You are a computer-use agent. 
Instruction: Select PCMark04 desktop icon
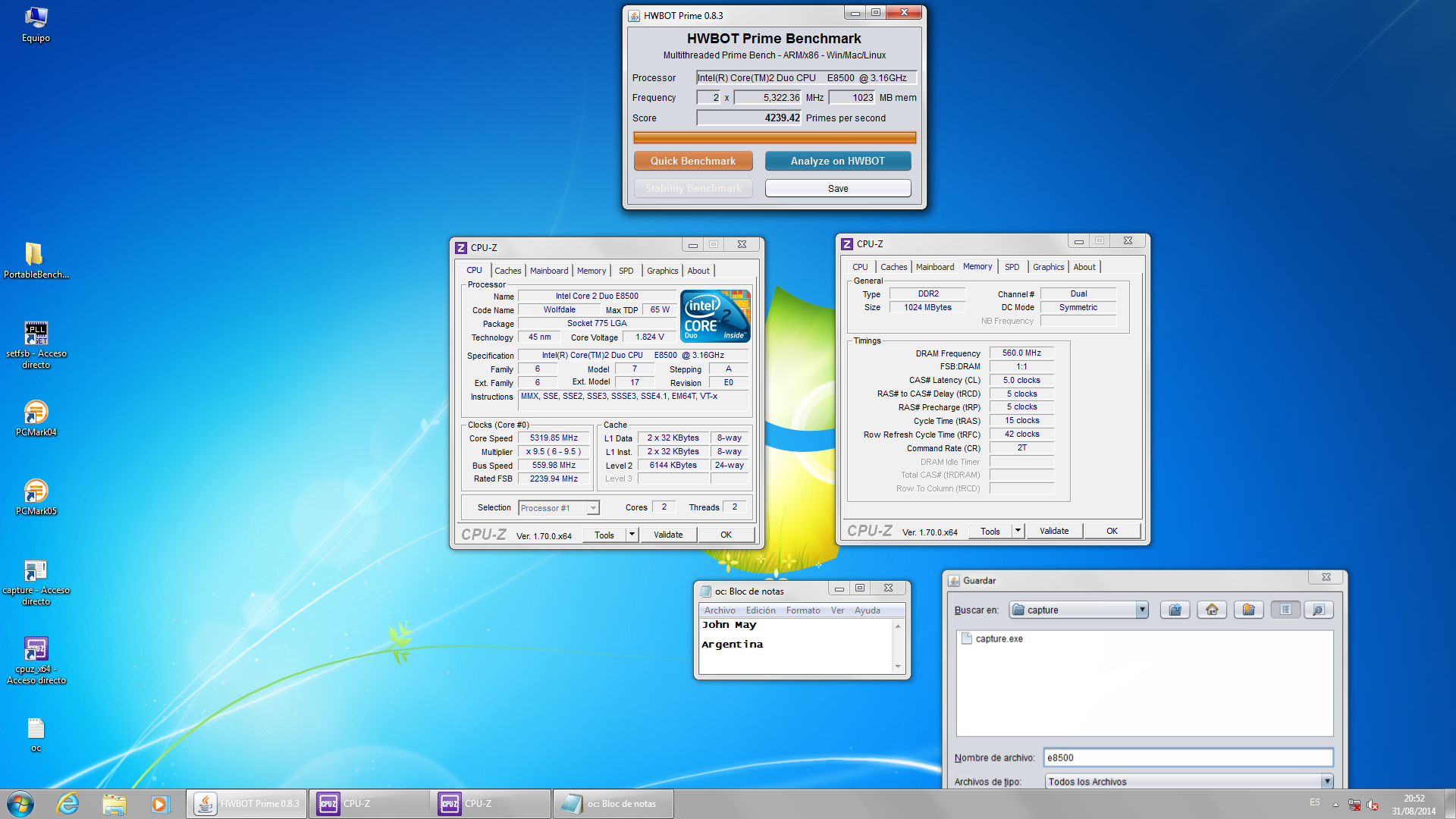point(36,418)
